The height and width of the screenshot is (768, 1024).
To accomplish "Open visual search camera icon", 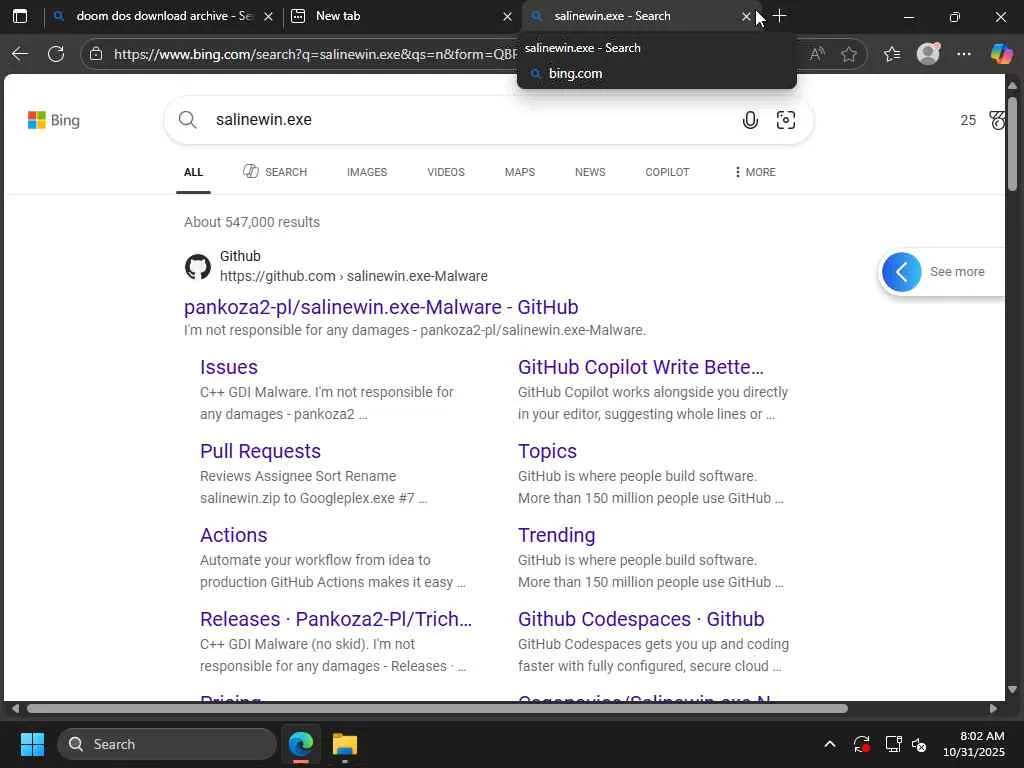I will tap(786, 121).
